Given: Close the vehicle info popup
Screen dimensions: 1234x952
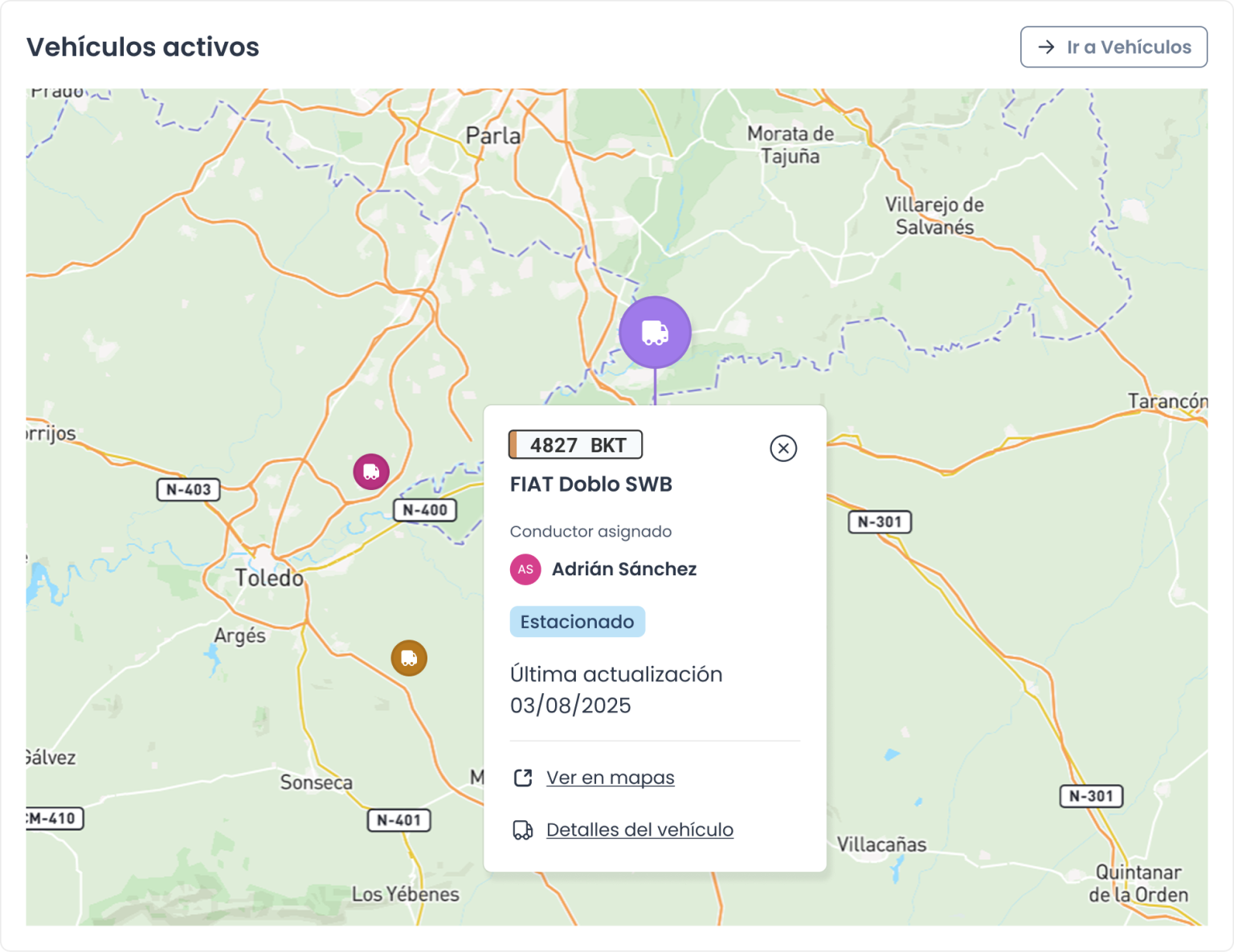Looking at the screenshot, I should [x=782, y=448].
